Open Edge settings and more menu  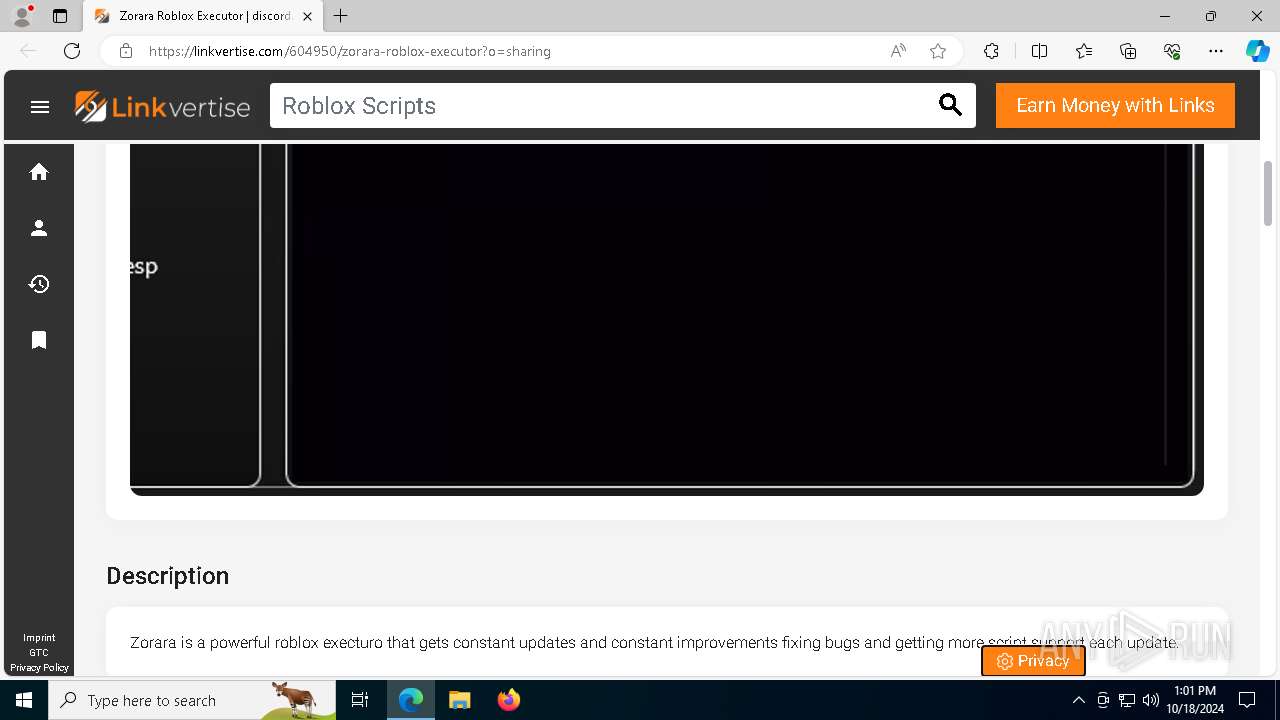(x=1216, y=51)
